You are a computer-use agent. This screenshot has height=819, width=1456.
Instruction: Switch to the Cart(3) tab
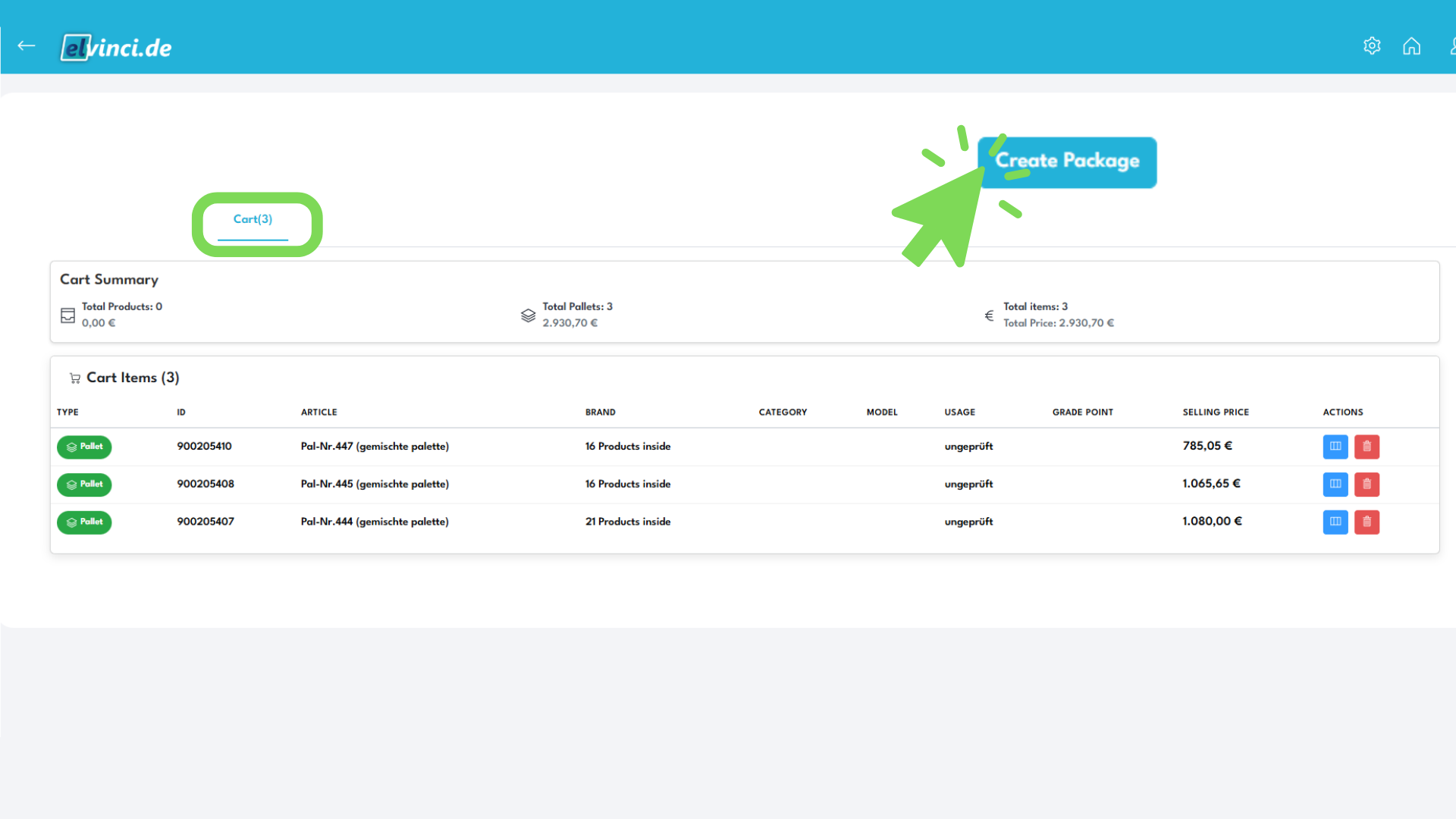pyautogui.click(x=253, y=219)
